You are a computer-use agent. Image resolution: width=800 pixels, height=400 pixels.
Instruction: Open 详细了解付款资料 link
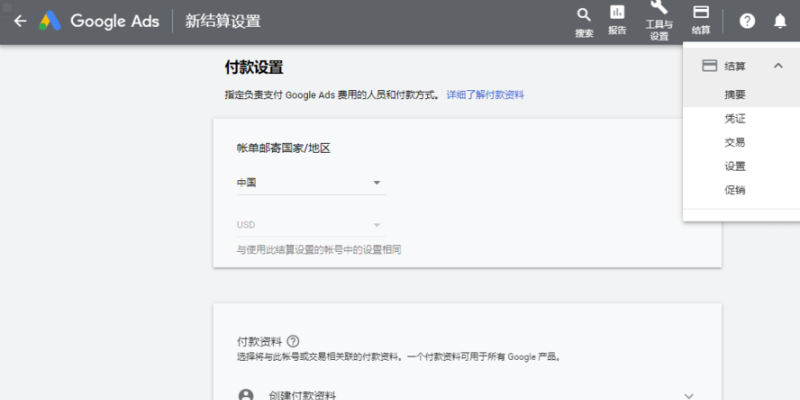point(485,95)
